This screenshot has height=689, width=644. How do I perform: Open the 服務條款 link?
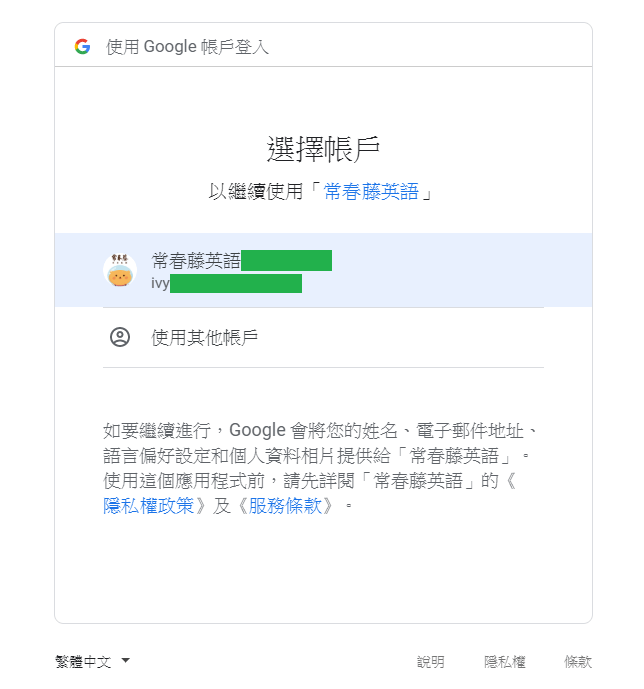[x=285, y=506]
